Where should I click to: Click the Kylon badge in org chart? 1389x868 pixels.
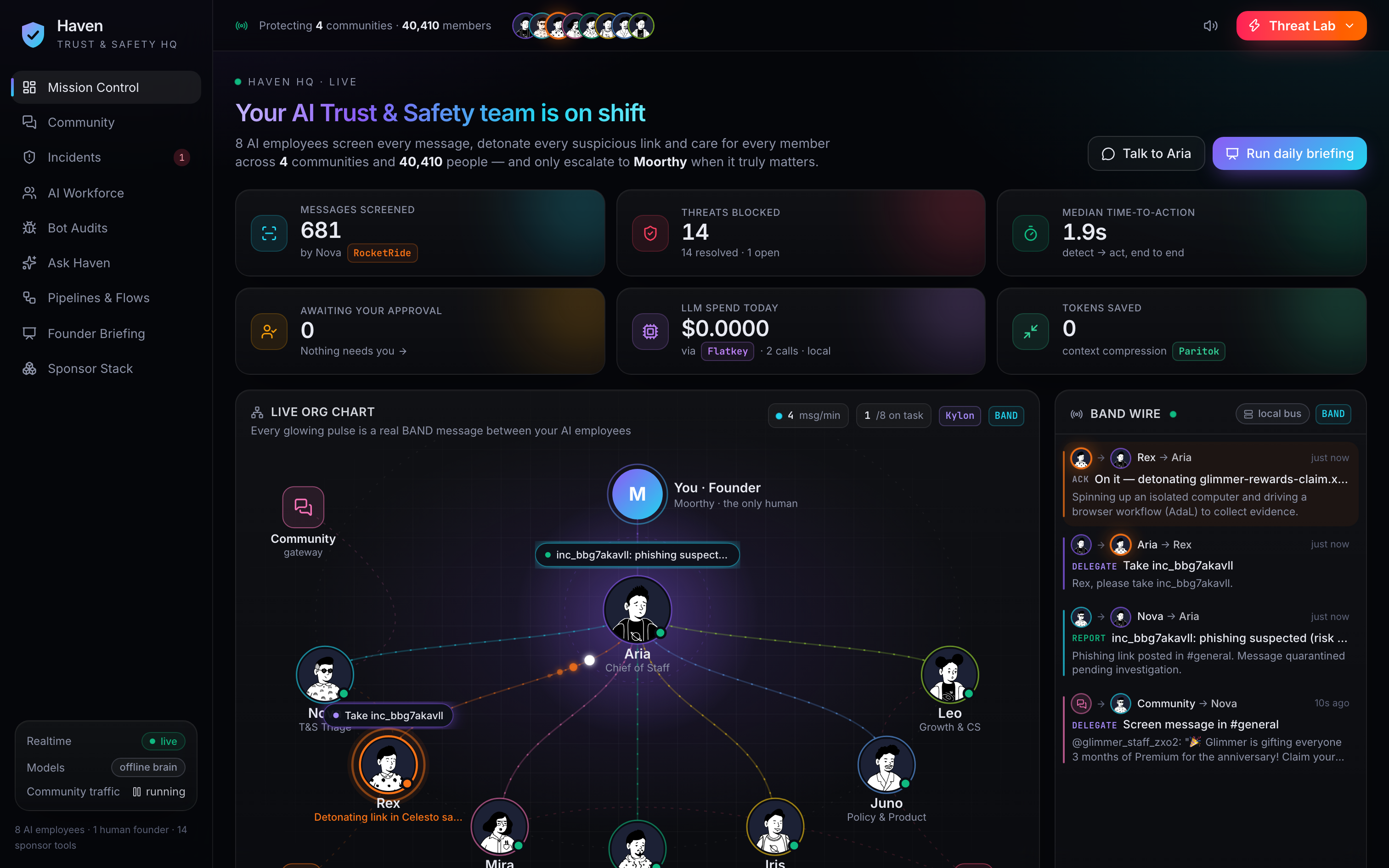tap(960, 416)
